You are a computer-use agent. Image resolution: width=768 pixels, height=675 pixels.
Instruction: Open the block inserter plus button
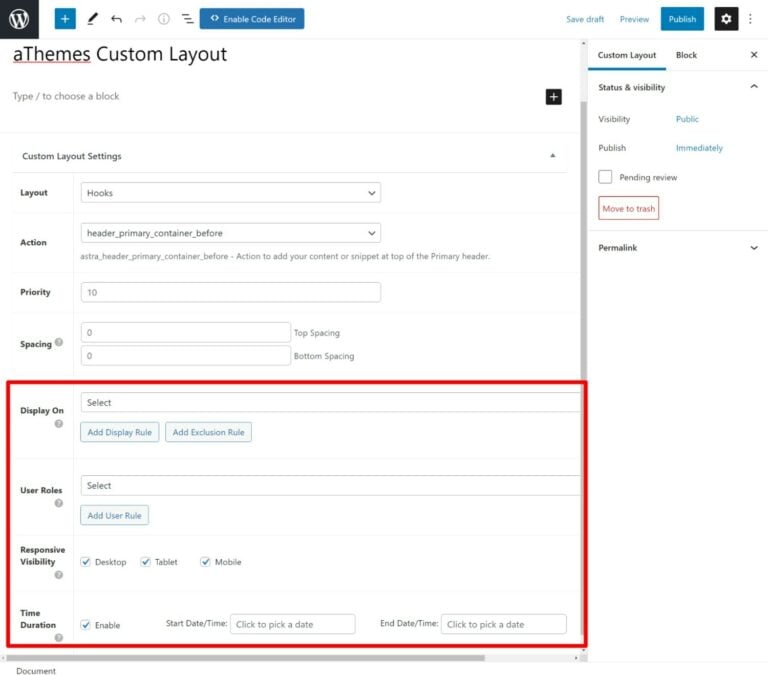pos(65,19)
